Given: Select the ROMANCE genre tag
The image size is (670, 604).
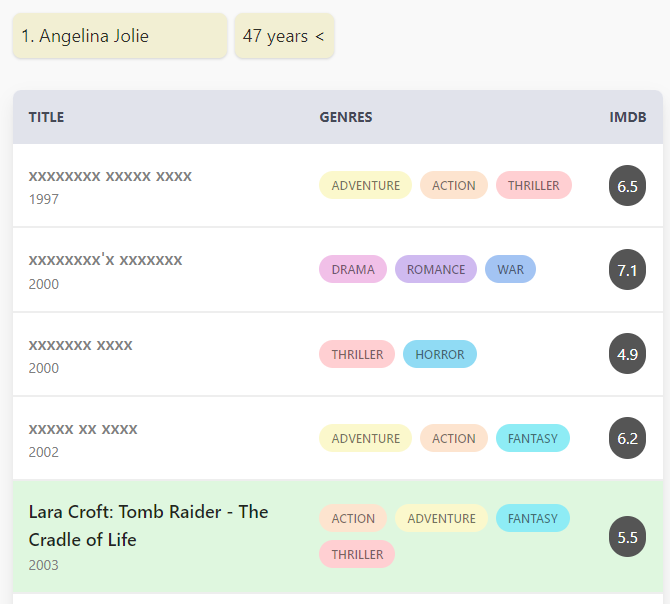Looking at the screenshot, I should (x=436, y=270).
